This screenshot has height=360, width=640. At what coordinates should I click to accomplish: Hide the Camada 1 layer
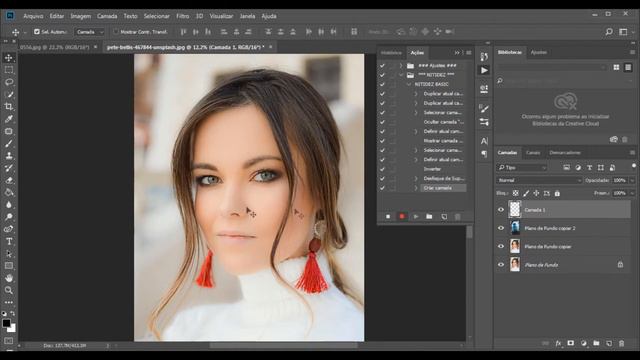pyautogui.click(x=501, y=210)
